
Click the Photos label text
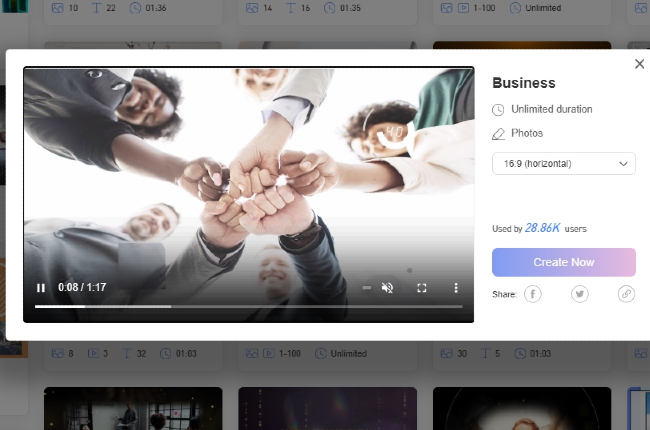point(527,133)
